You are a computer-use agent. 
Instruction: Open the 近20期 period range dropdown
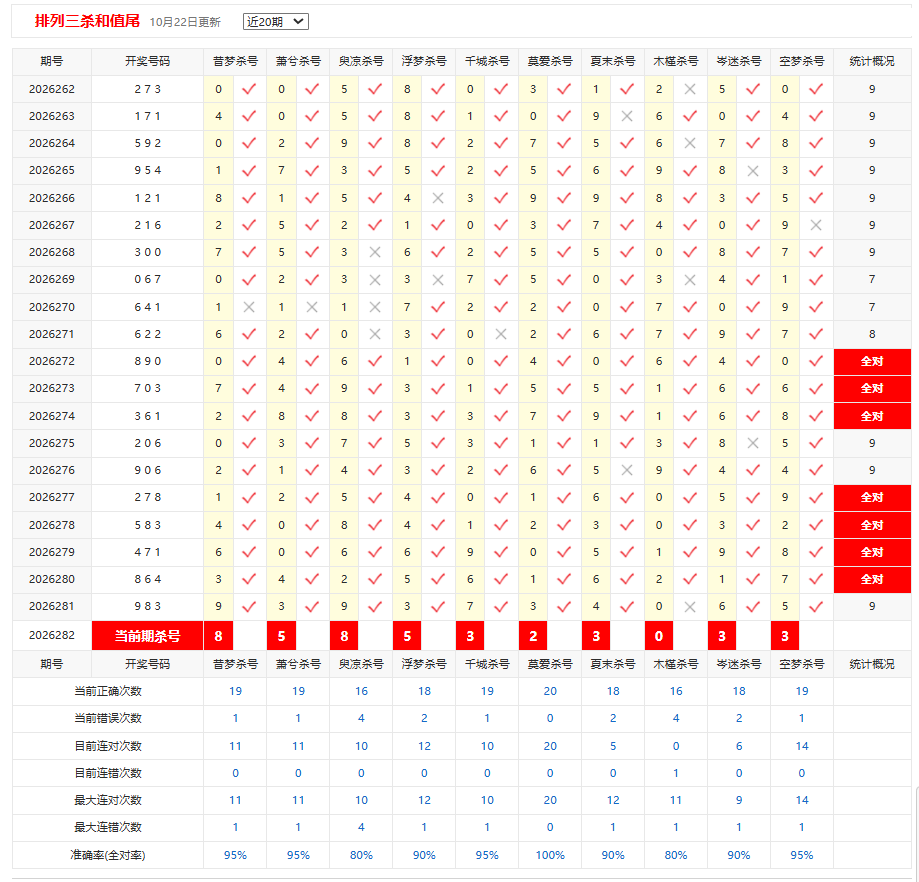(x=275, y=22)
